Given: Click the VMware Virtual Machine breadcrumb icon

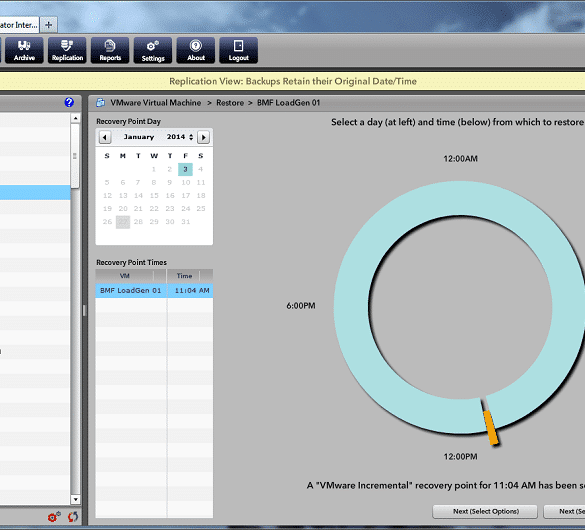Looking at the screenshot, I should click(100, 103).
